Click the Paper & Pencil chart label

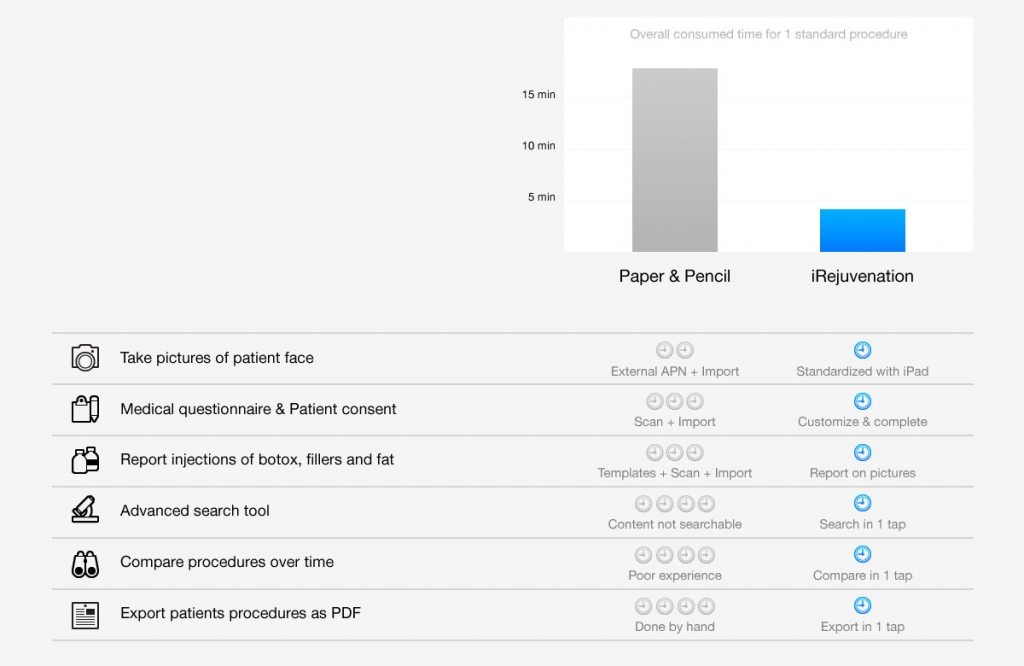coord(674,276)
